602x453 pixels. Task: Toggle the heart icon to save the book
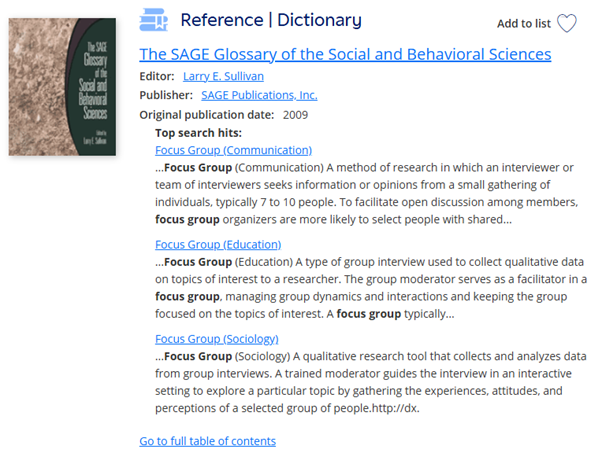(567, 23)
